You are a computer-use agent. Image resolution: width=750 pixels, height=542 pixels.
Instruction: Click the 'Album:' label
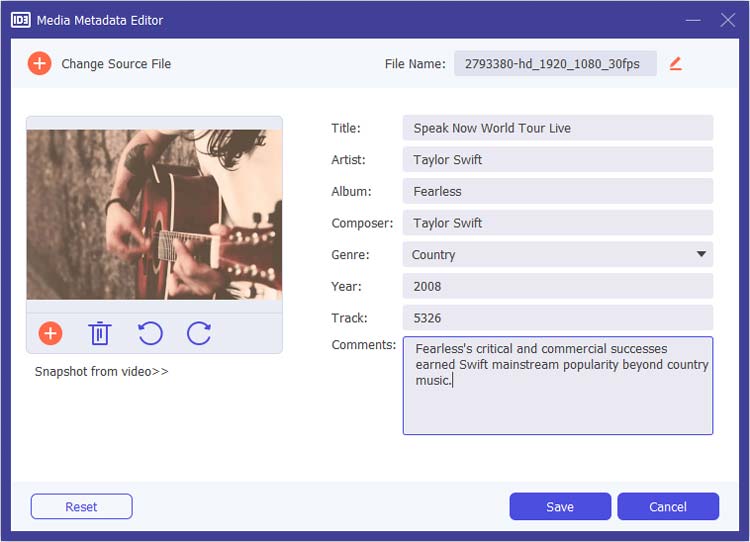[x=351, y=191]
